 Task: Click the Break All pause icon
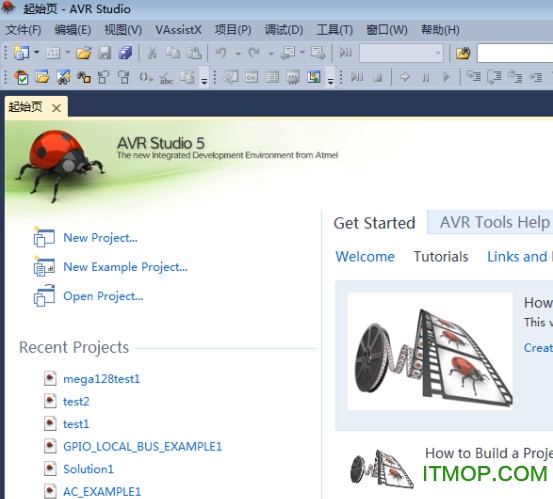pyautogui.click(x=425, y=77)
